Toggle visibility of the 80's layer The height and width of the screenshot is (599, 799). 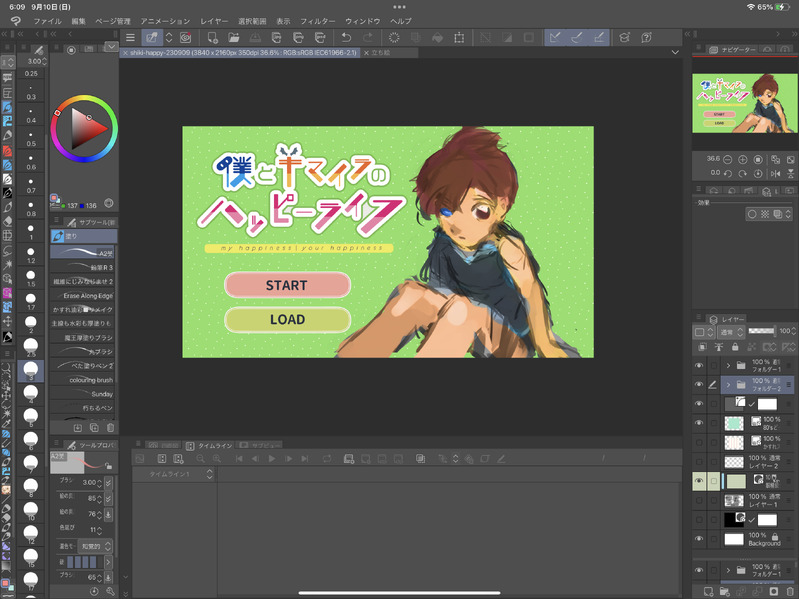(x=699, y=423)
